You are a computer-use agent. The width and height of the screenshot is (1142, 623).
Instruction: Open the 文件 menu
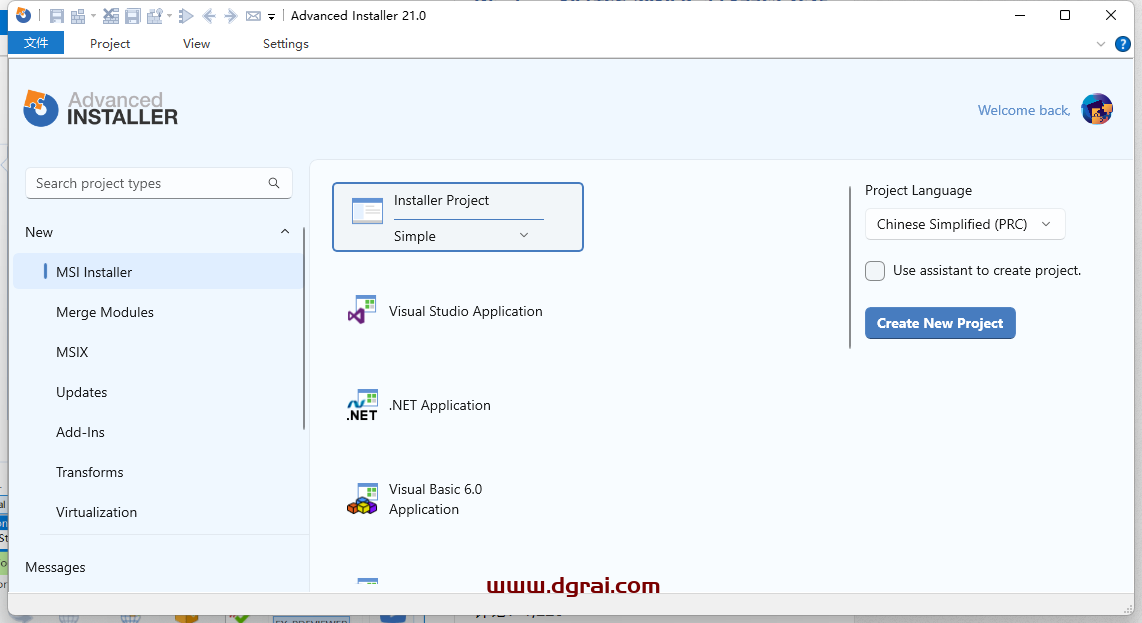click(x=36, y=43)
